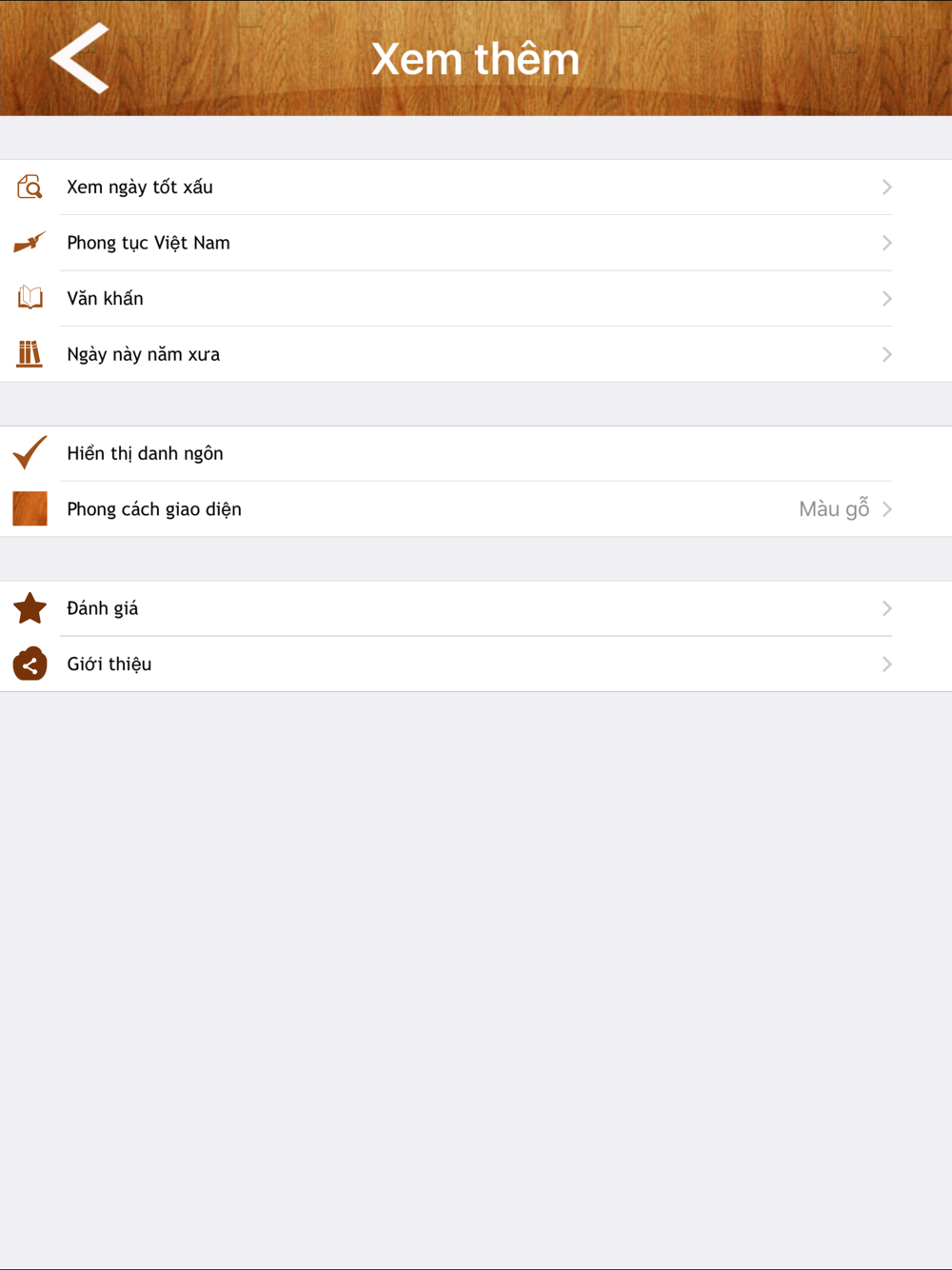952x1270 pixels.
Task: Click the star icon next to Đánh giá
Action: (30, 607)
